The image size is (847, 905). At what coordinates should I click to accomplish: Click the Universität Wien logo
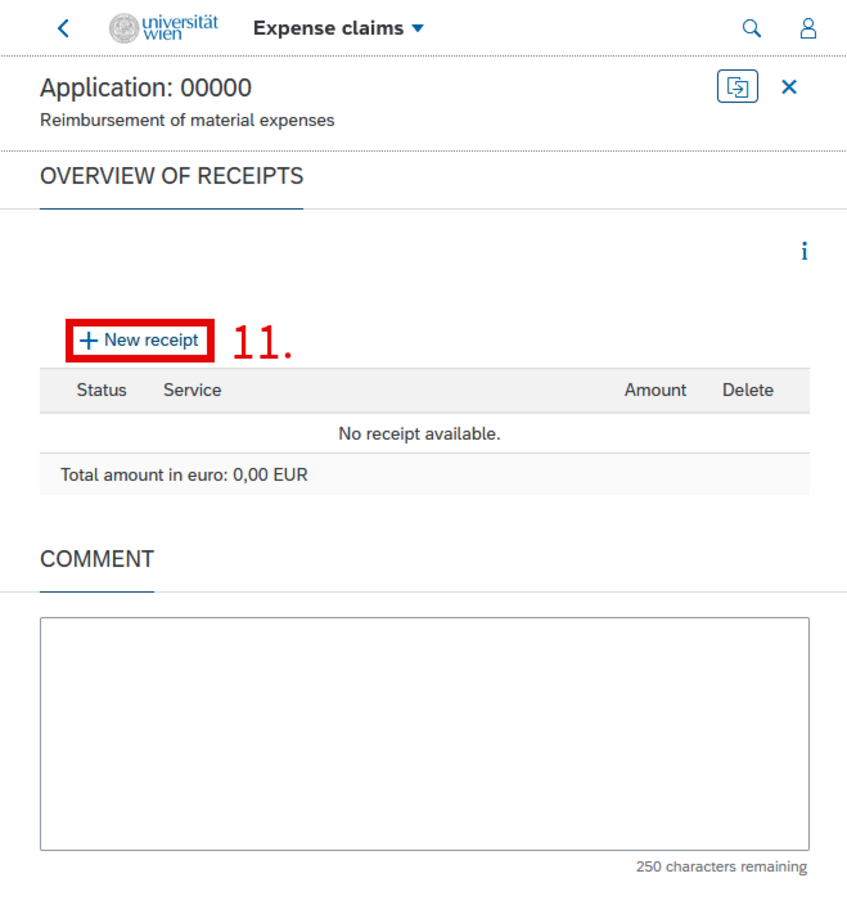click(164, 28)
